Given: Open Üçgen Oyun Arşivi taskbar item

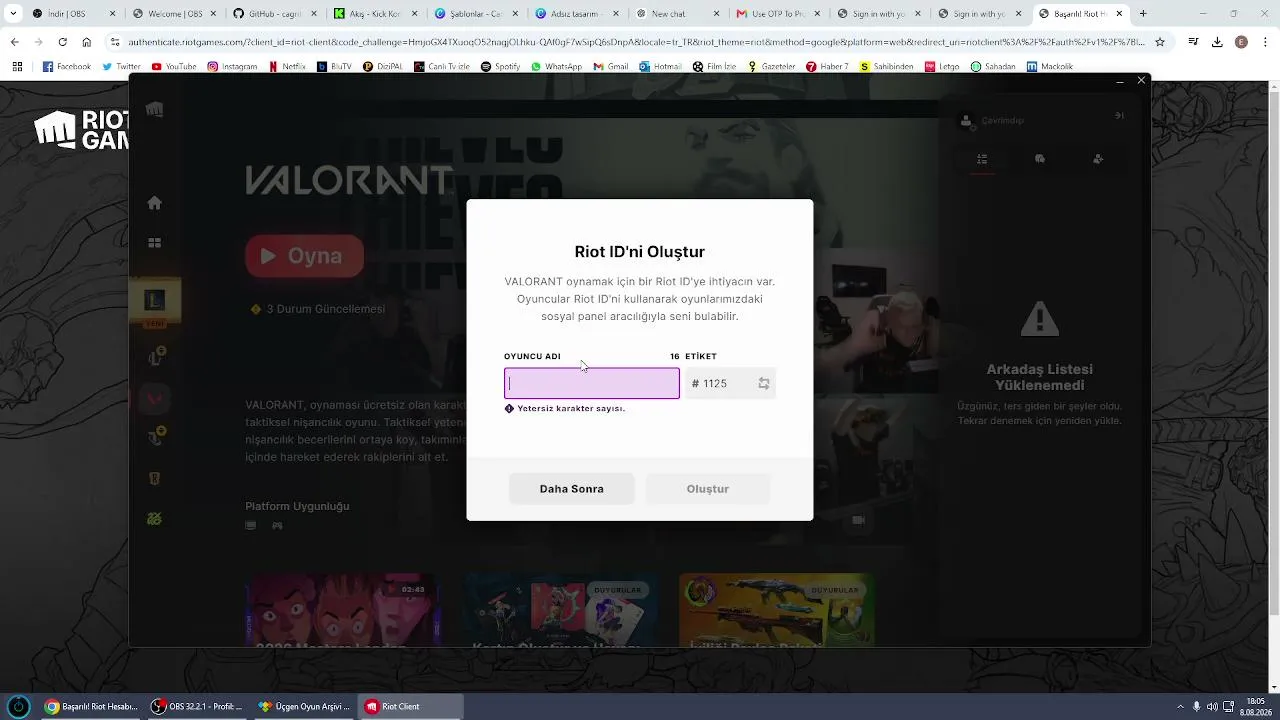Looking at the screenshot, I should [x=304, y=707].
